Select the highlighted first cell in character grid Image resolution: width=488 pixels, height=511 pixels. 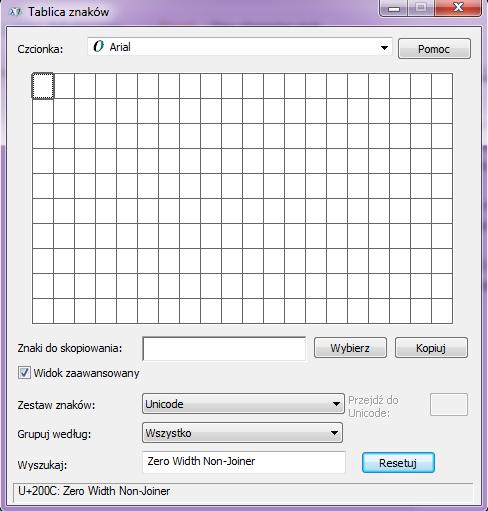click(x=43, y=86)
